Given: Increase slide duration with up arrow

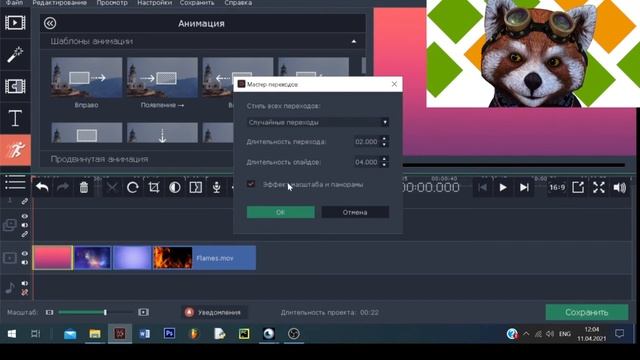Looking at the screenshot, I should point(384,159).
